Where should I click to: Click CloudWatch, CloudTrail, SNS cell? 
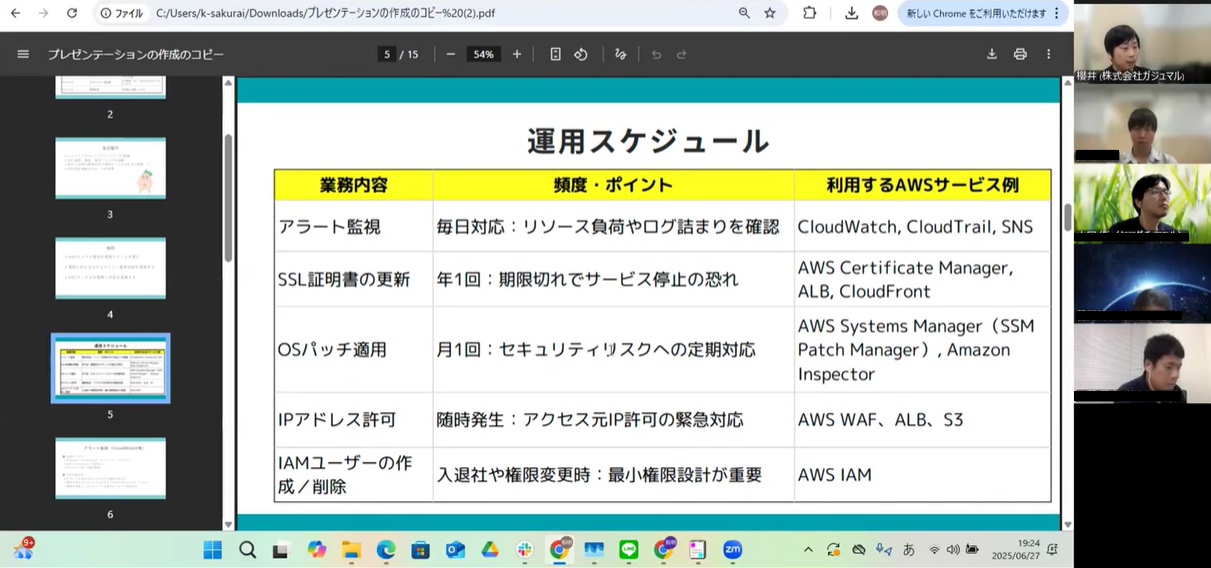pos(922,227)
